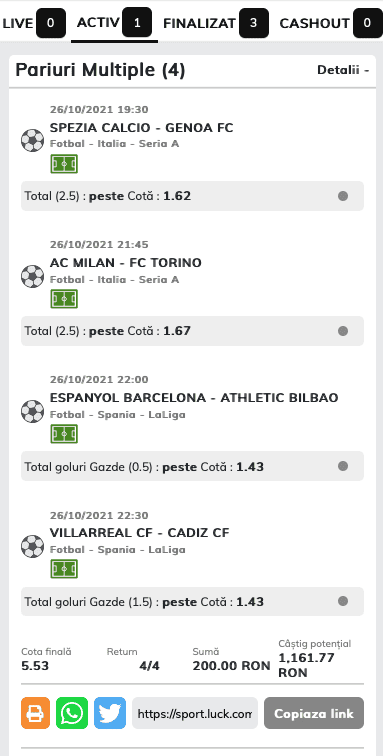Click the orange print ticket icon
383x756 pixels.
pyautogui.click(x=35, y=713)
